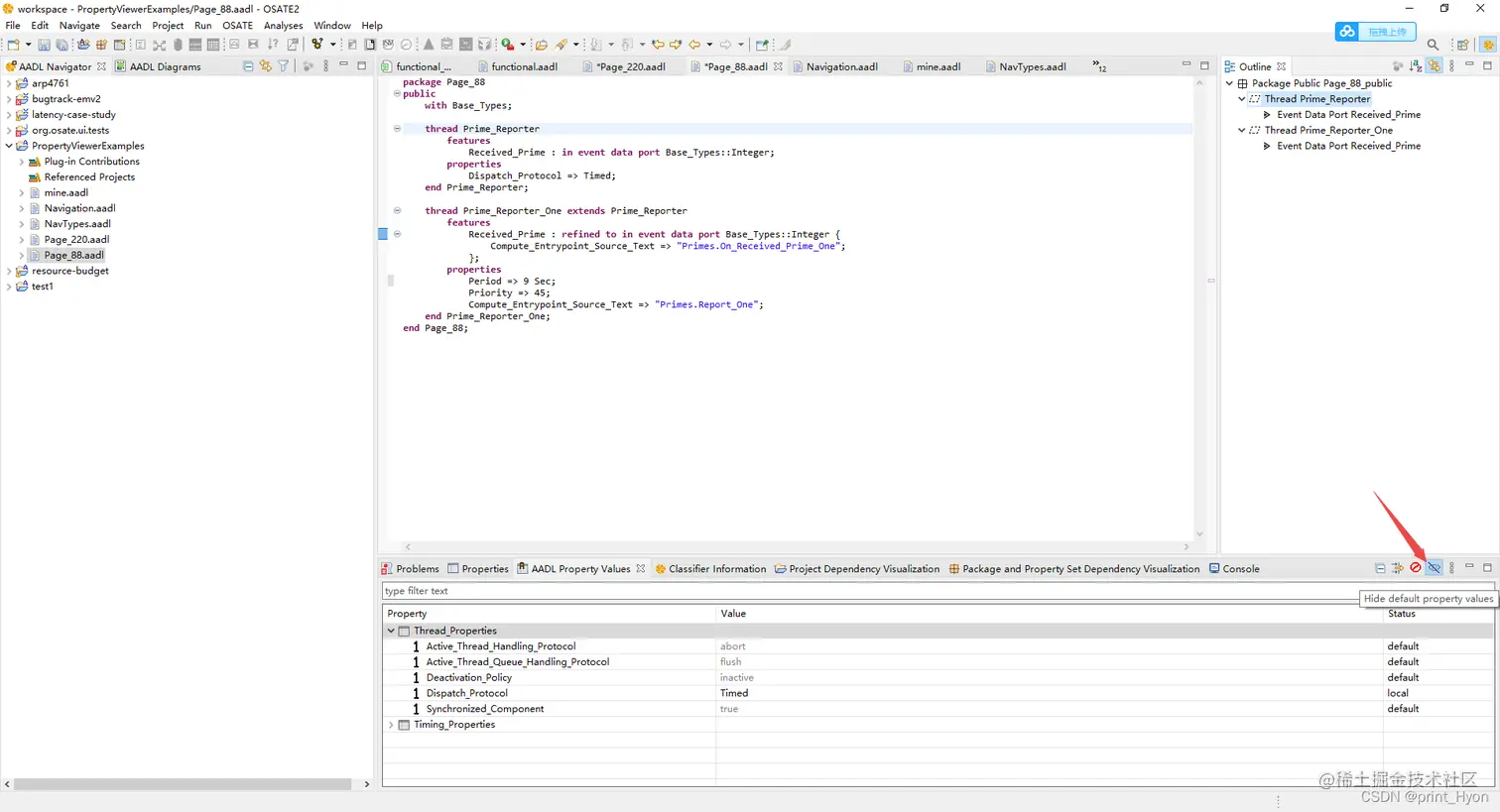Expand the Plug-in Contributions node
This screenshot has width=1500, height=812.
pyautogui.click(x=22, y=162)
